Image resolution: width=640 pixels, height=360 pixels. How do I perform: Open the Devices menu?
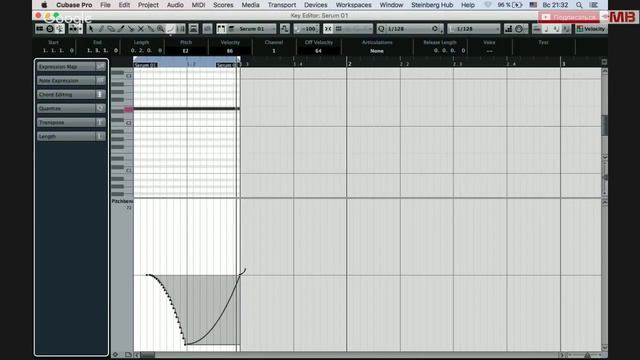coord(316,5)
